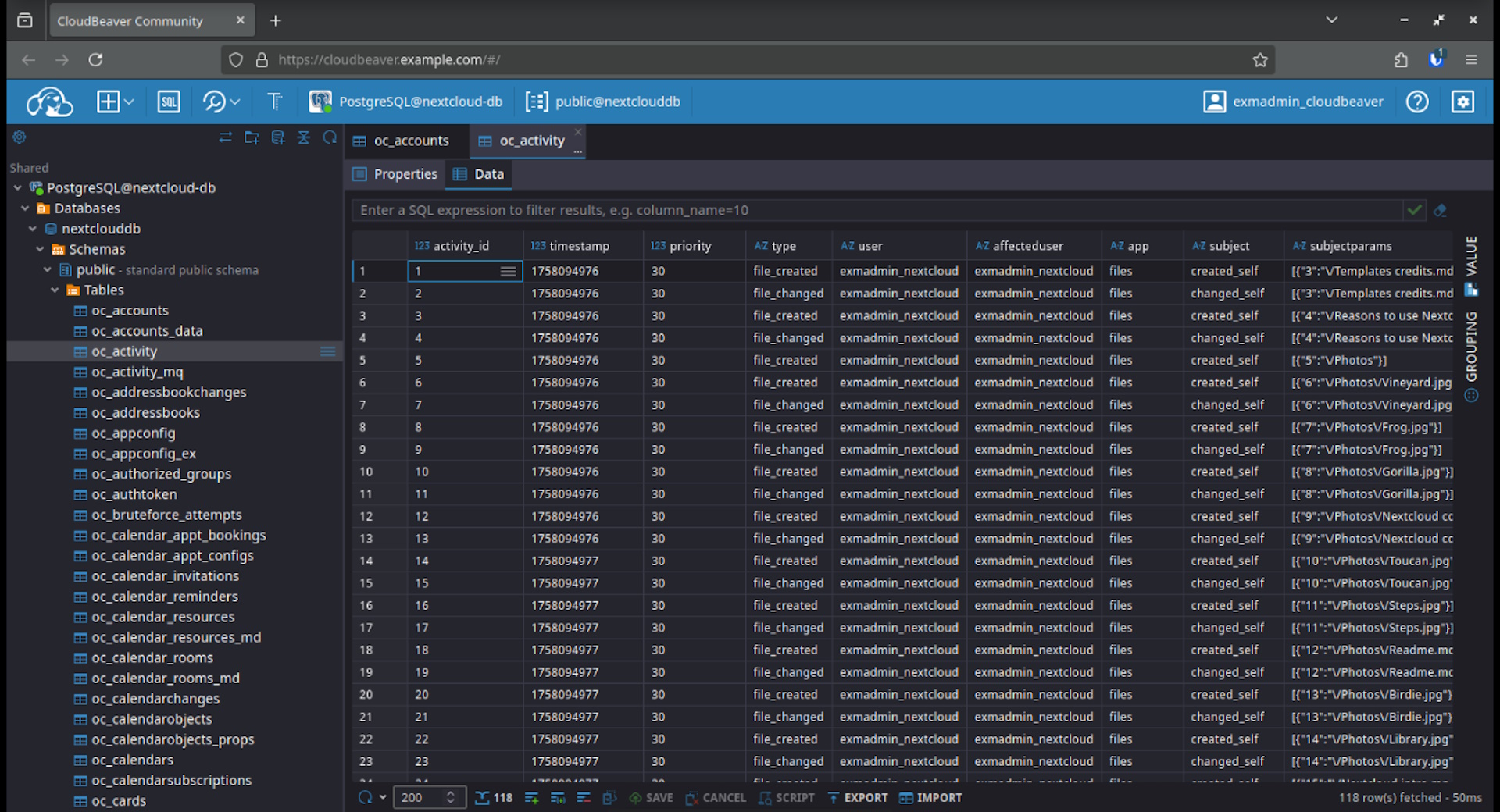
Task: Click the delete row icon
Action: (584, 797)
